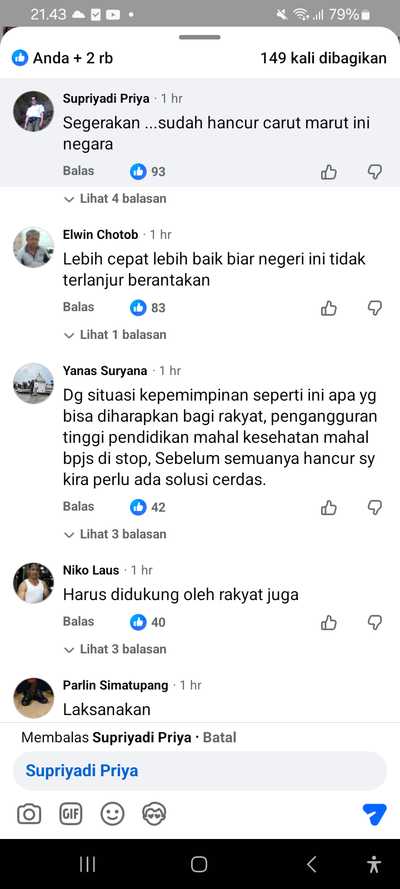Open the avatar sticker icon
400x889 pixels.
click(x=154, y=815)
